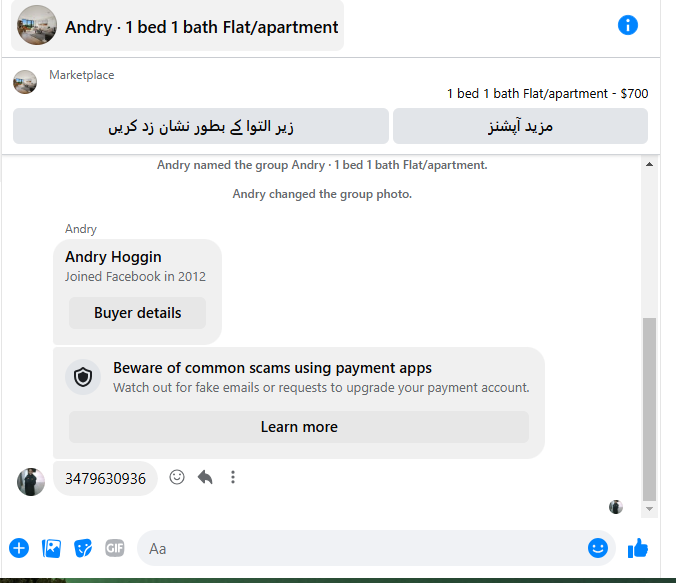
Task: Open more options for the 3479630936 message
Action: pyautogui.click(x=233, y=477)
